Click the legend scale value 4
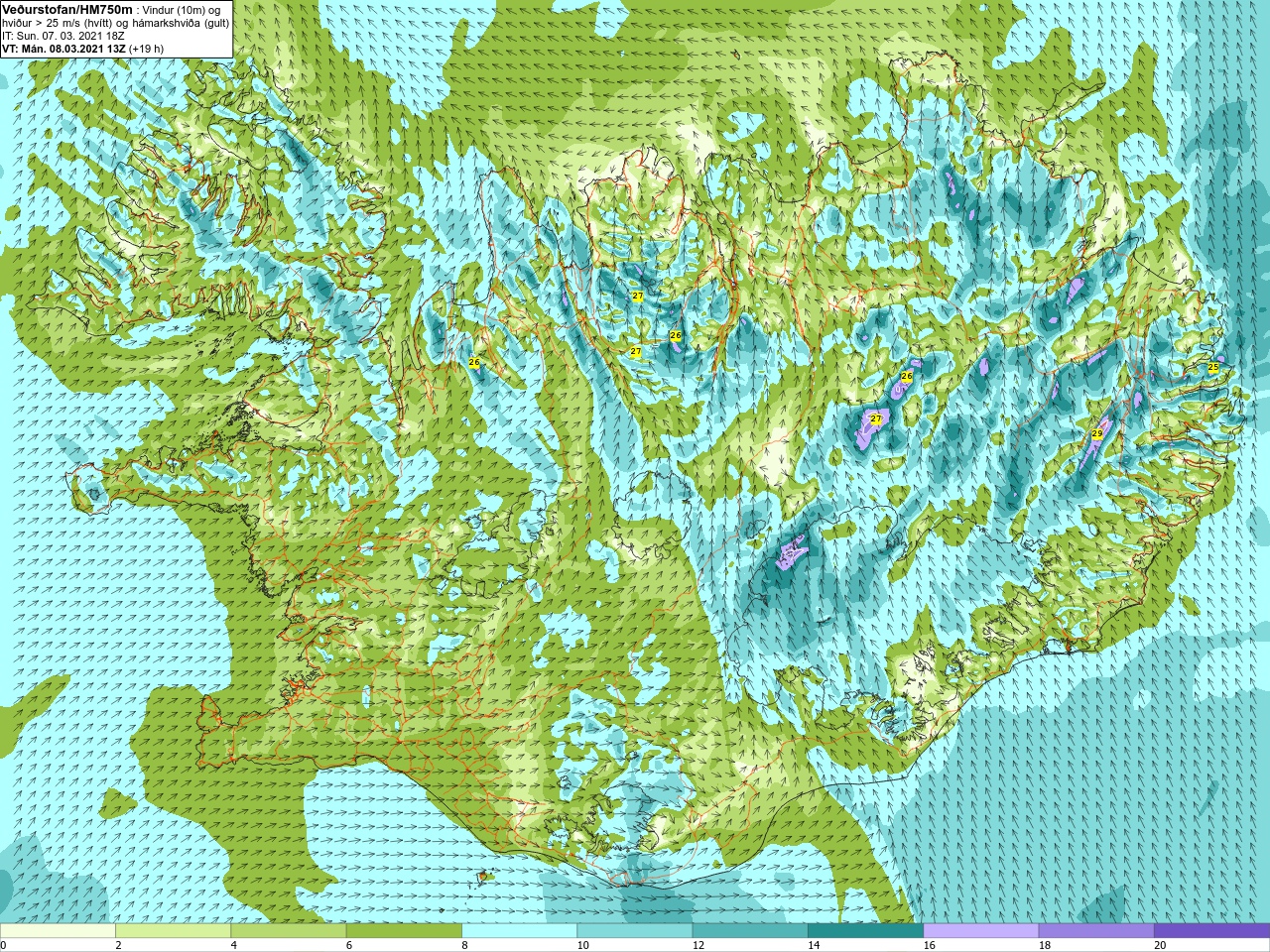 point(234,945)
